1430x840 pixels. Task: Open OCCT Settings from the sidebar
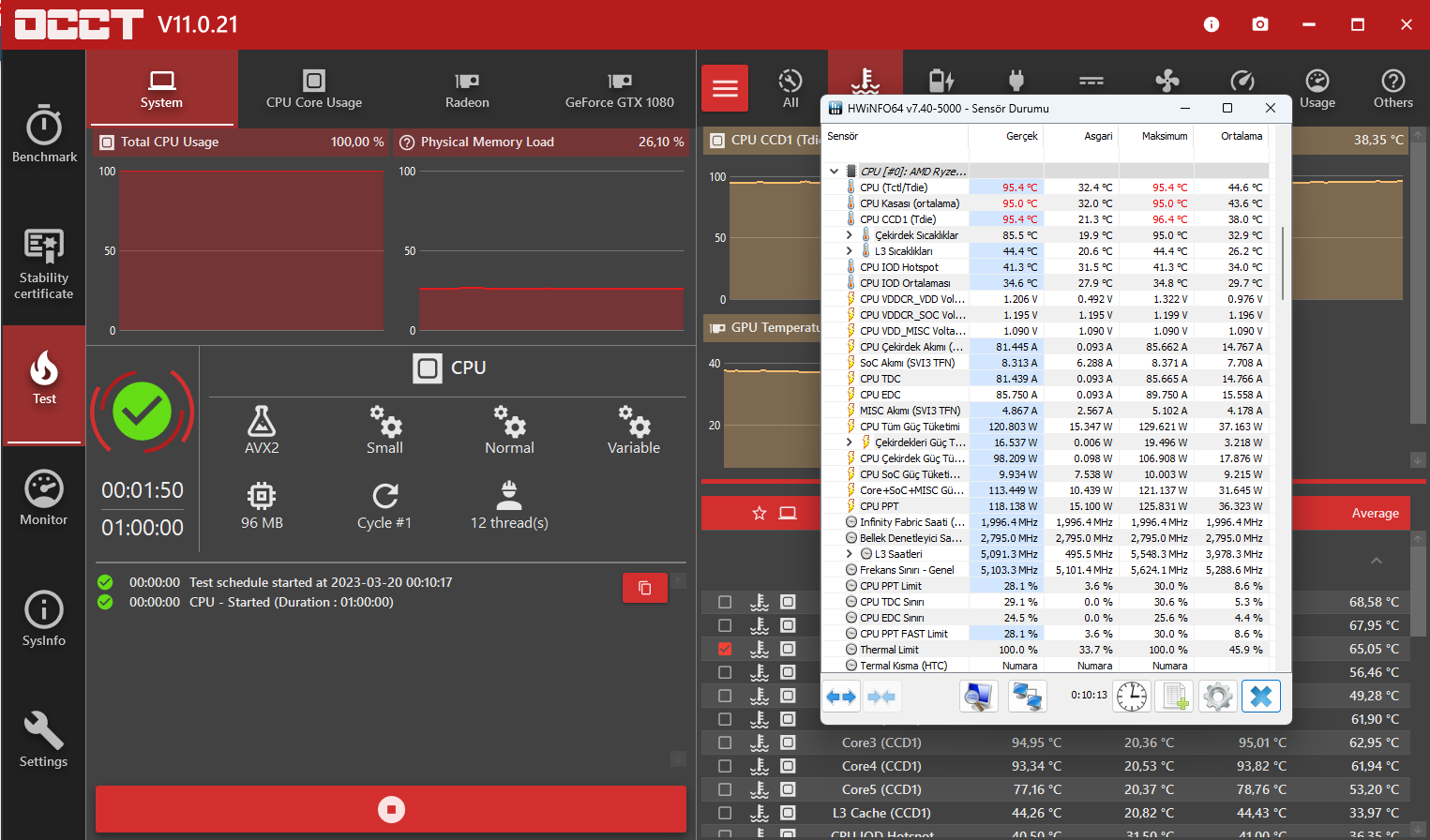[44, 740]
